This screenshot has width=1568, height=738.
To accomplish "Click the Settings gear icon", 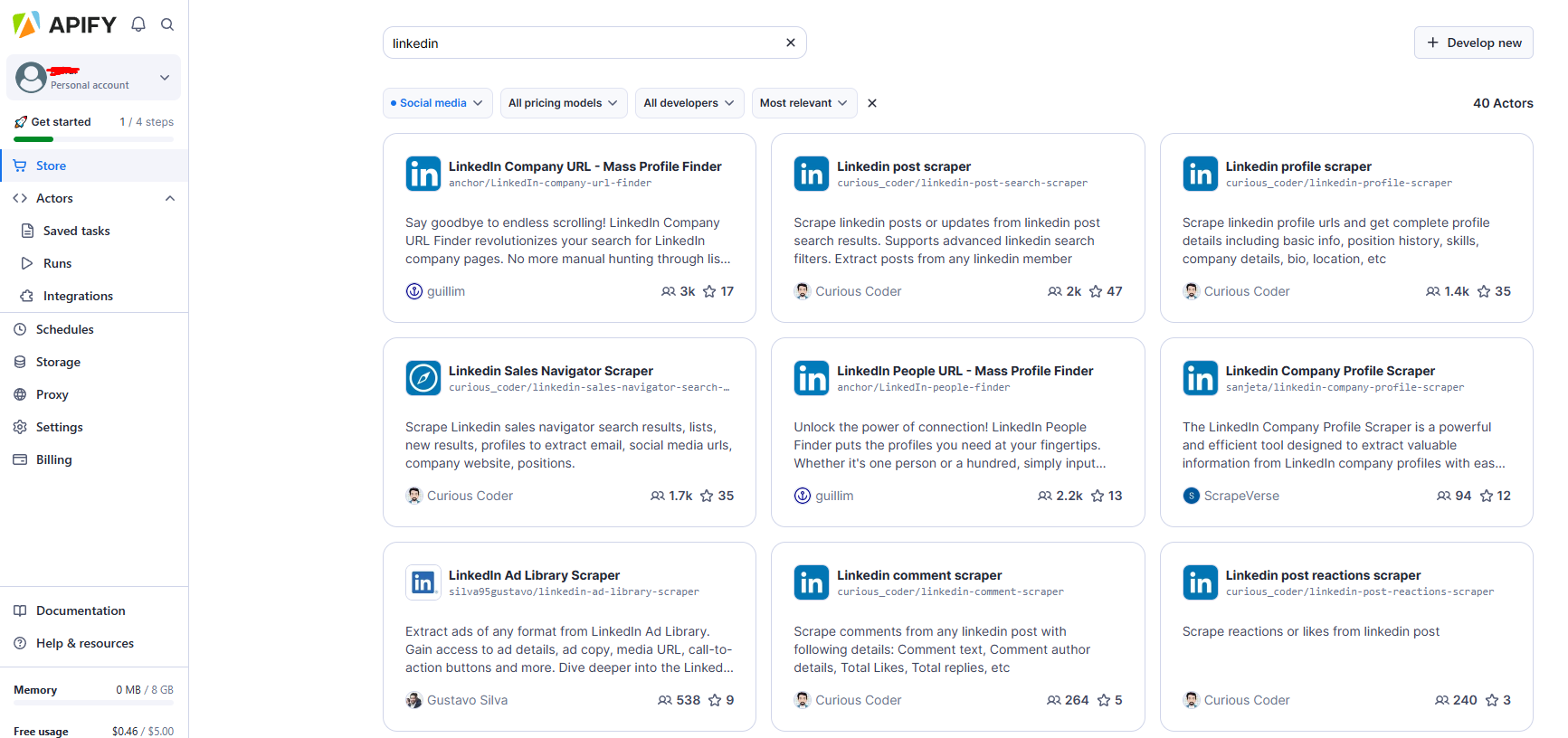I will tap(20, 427).
